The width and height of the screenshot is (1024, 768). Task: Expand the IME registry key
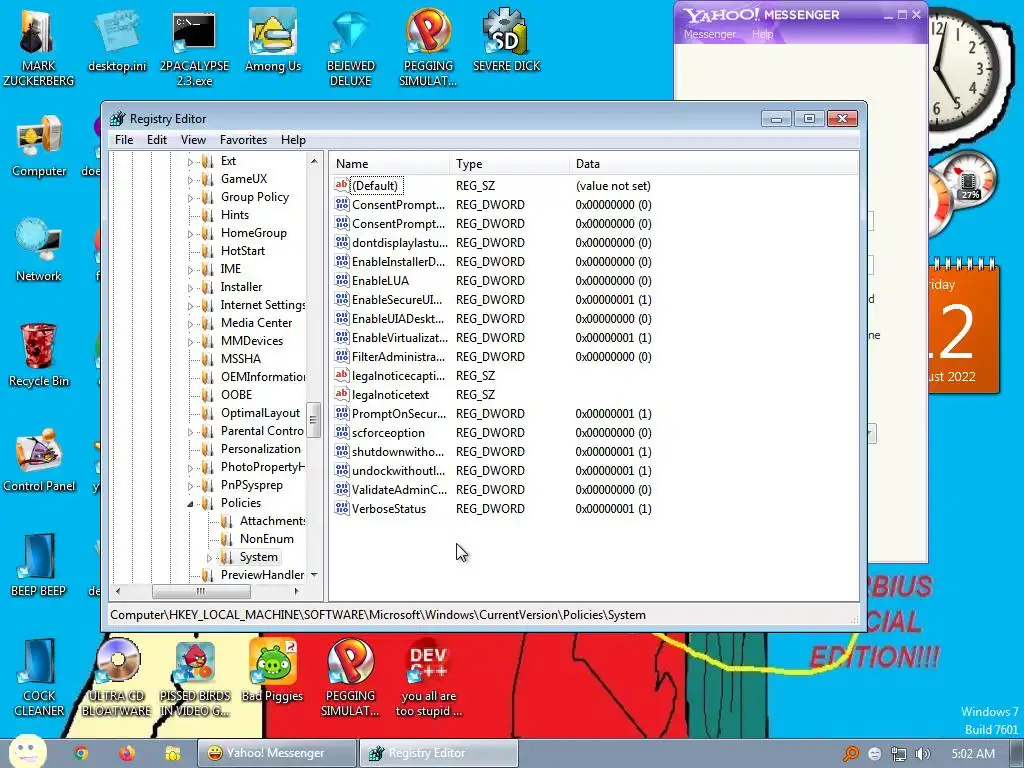(x=190, y=270)
